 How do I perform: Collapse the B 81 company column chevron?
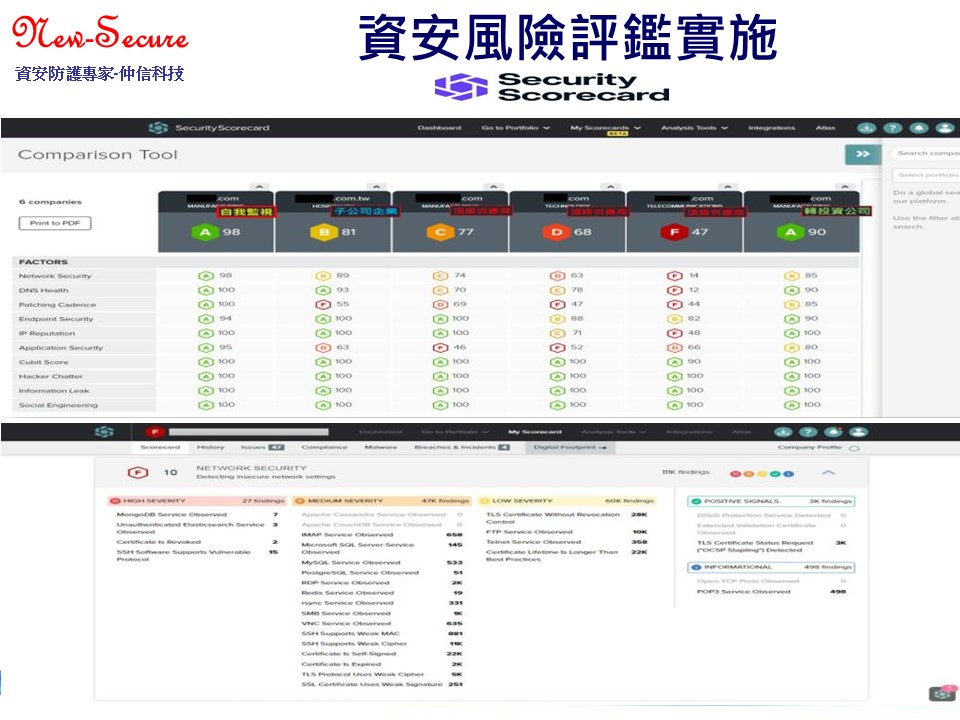click(x=376, y=187)
